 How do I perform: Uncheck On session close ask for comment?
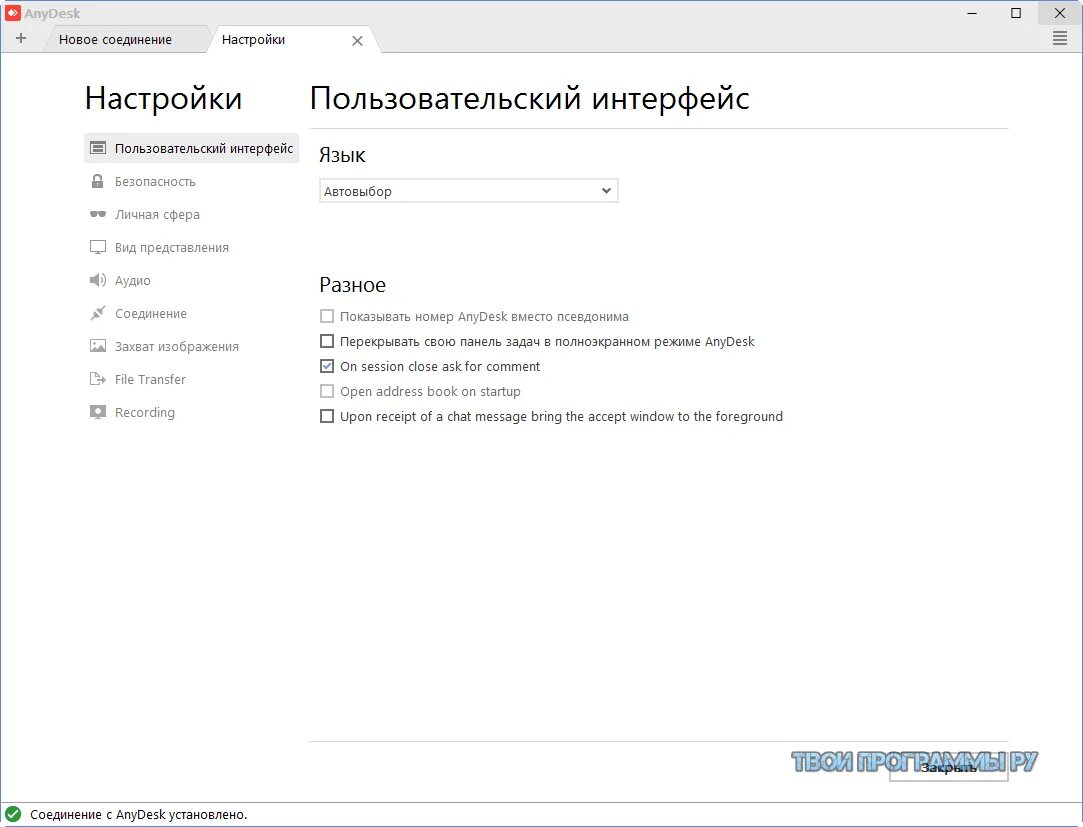[x=327, y=366]
